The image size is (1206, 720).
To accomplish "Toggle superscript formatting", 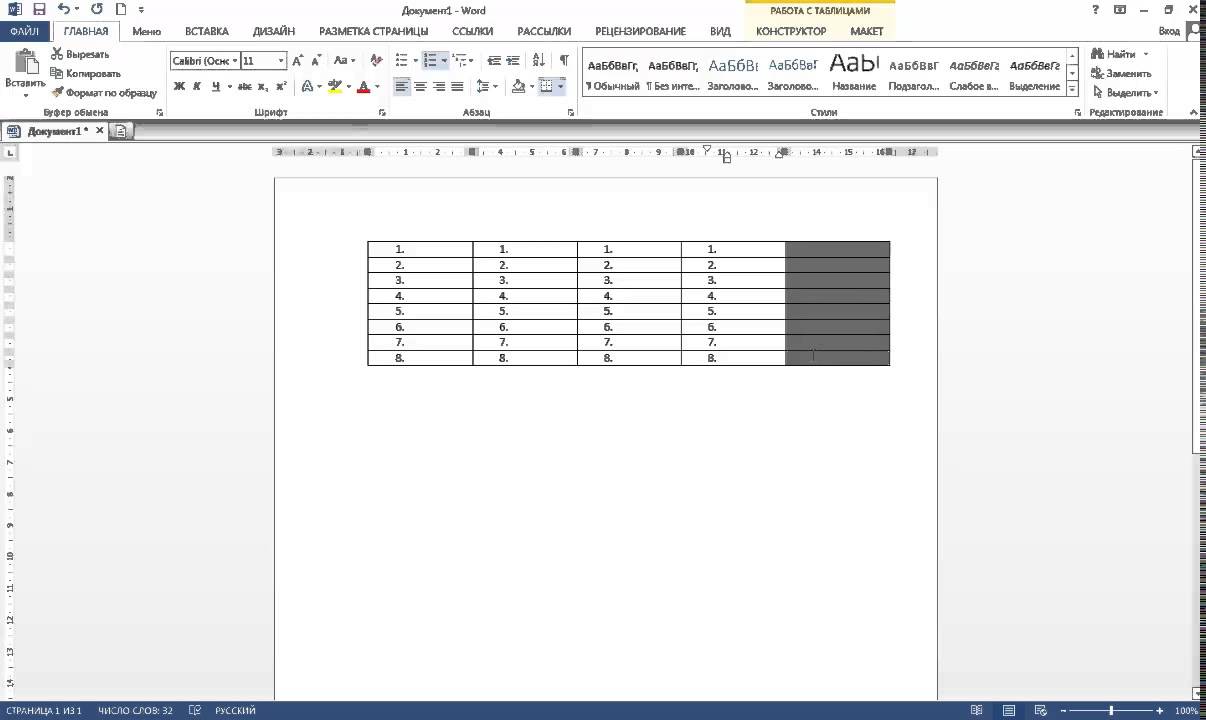I will click(x=281, y=87).
